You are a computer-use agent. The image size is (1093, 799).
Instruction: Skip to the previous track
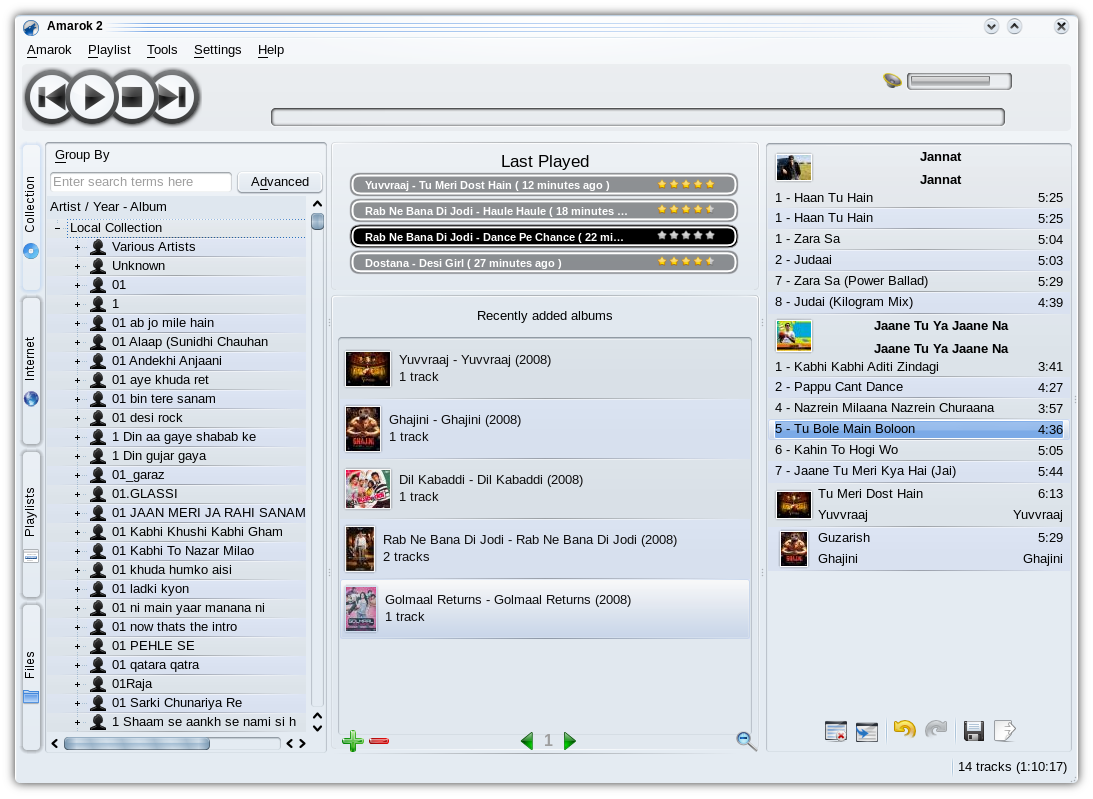(x=51, y=98)
